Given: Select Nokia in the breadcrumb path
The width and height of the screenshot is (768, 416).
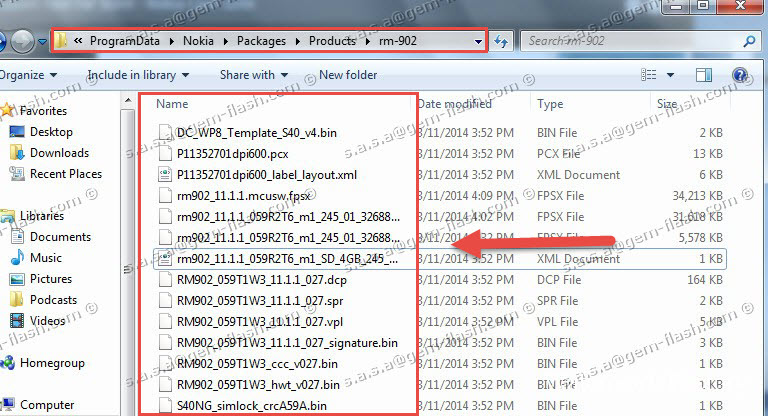Looking at the screenshot, I should (198, 41).
